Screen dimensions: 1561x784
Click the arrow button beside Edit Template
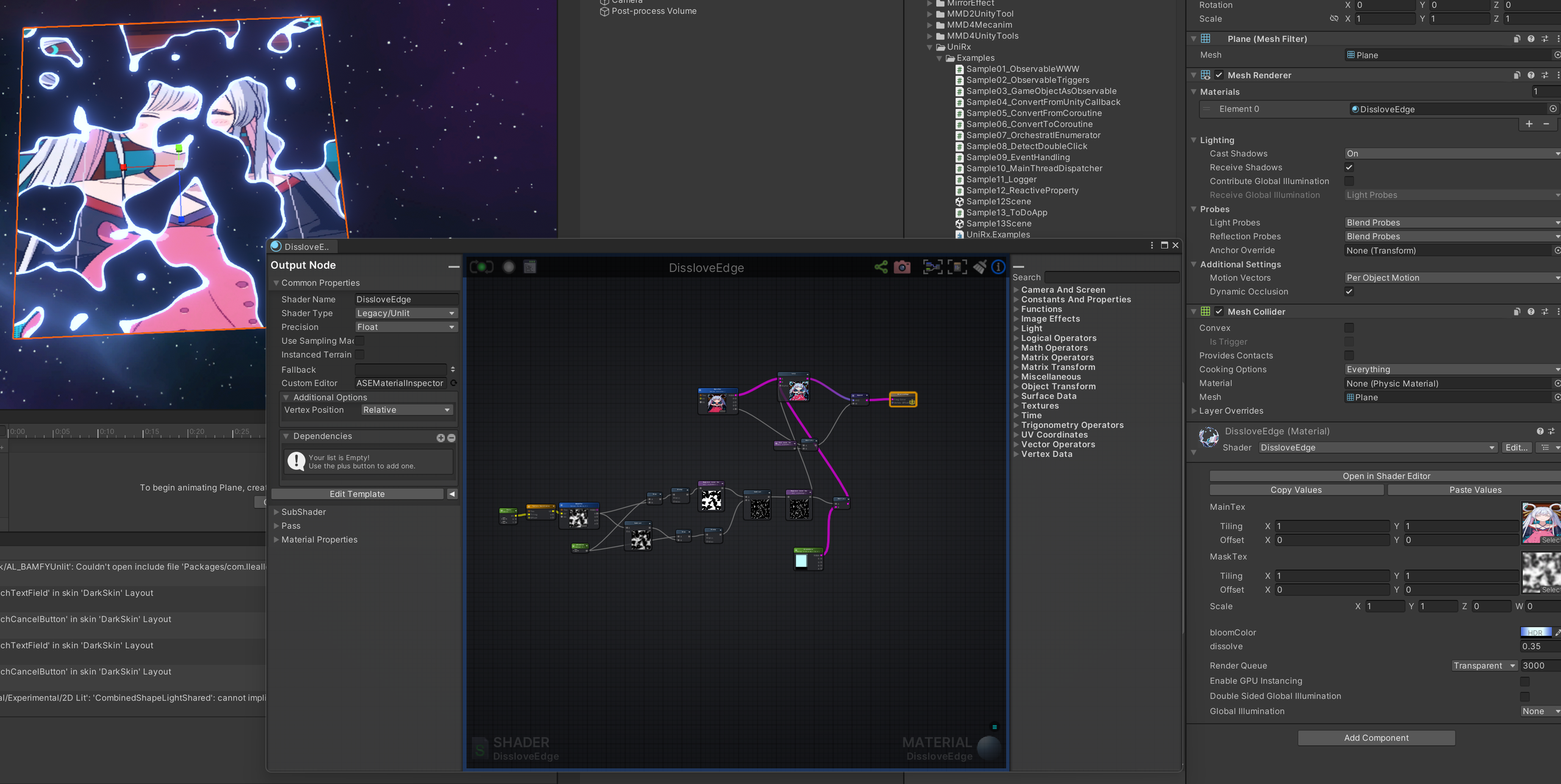pyautogui.click(x=452, y=494)
